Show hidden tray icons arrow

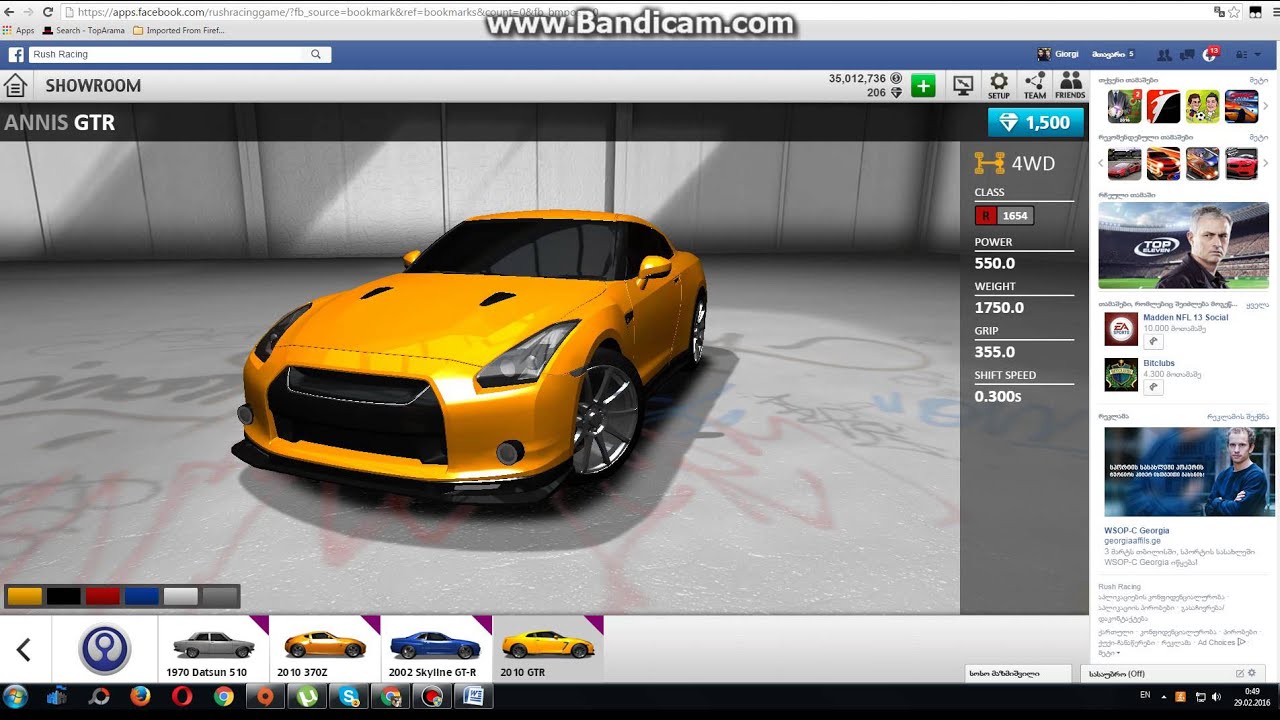point(1164,696)
